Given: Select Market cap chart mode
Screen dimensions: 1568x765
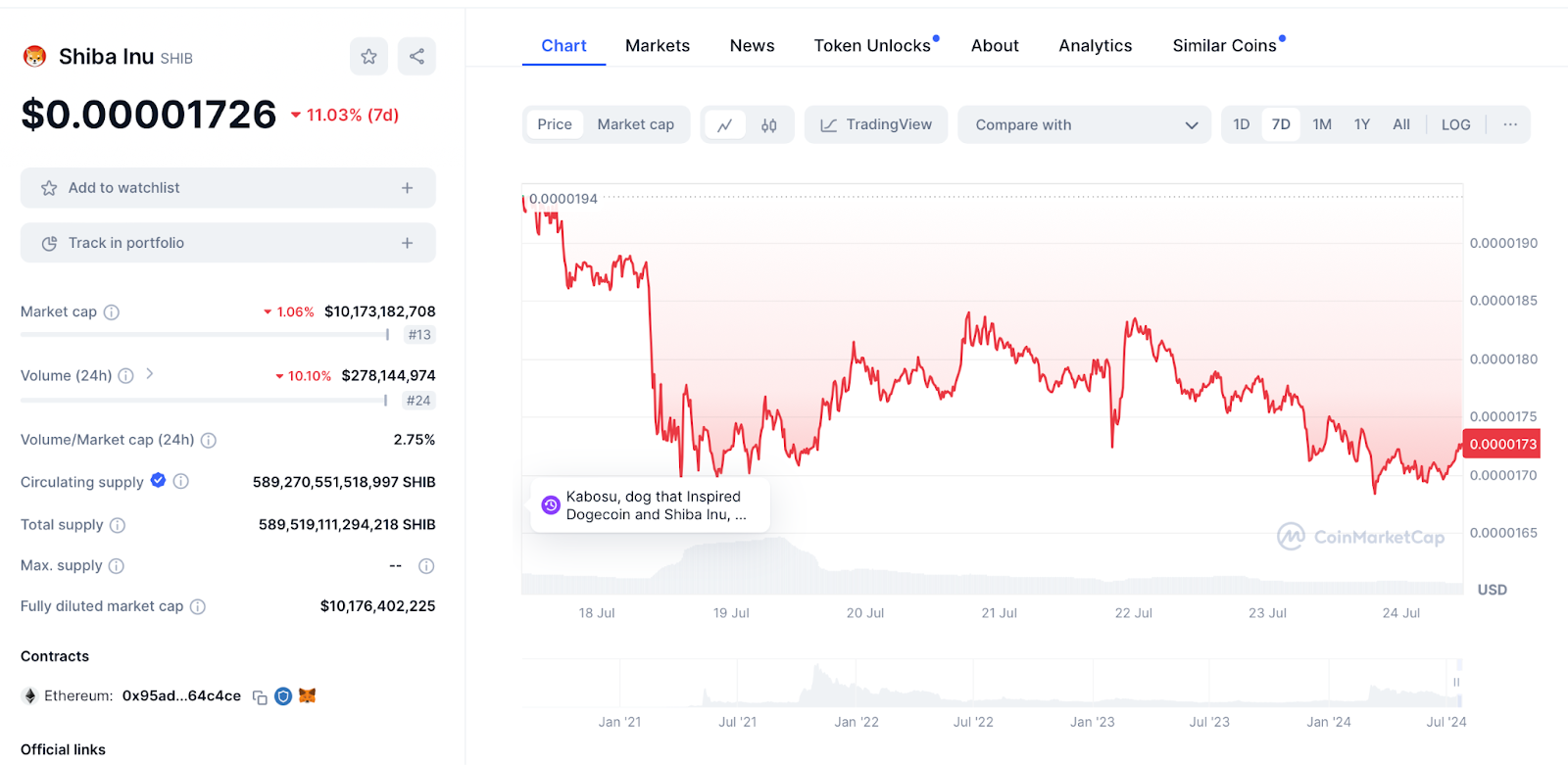Looking at the screenshot, I should [x=636, y=125].
